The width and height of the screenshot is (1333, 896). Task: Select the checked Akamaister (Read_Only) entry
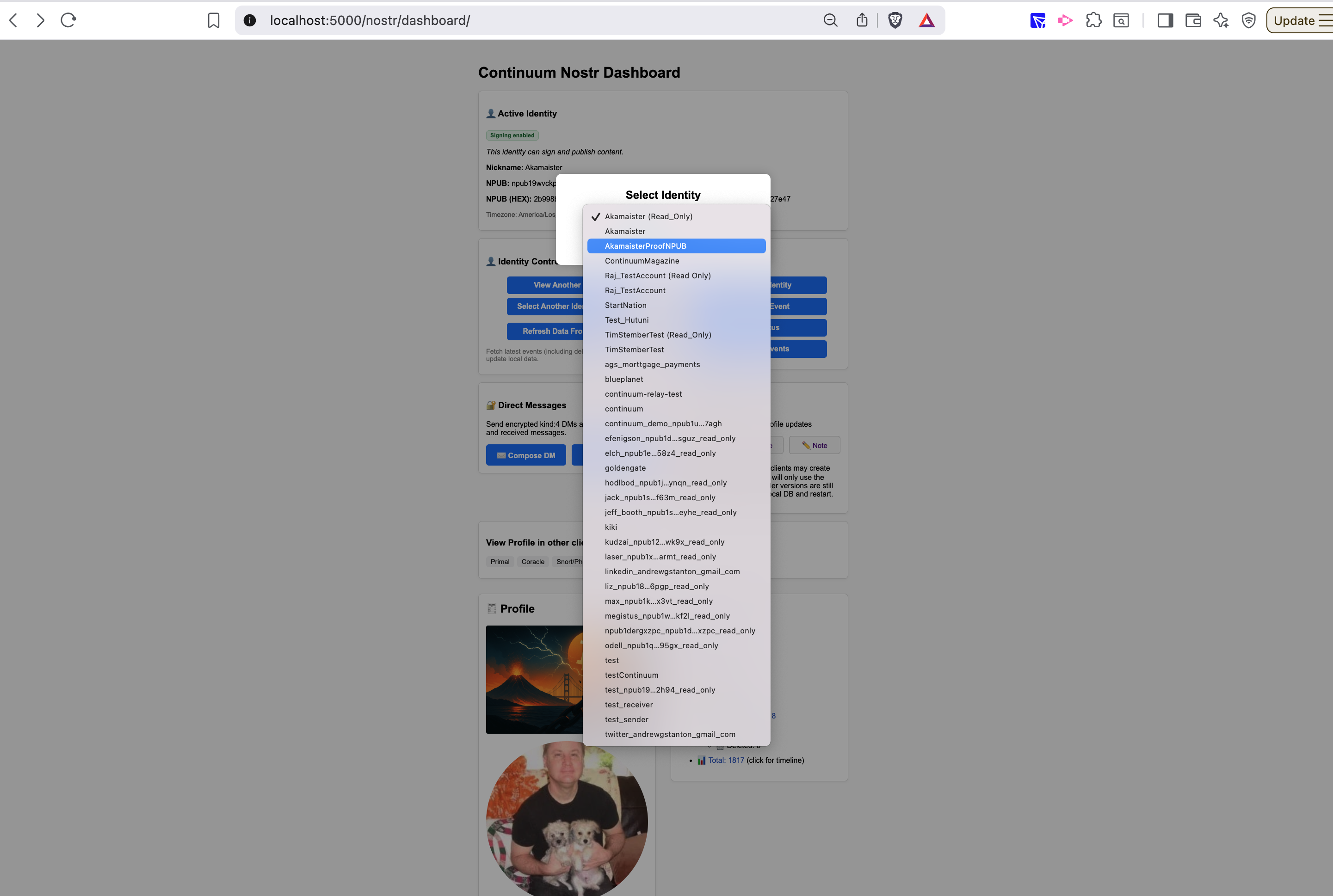pyautogui.click(x=648, y=216)
